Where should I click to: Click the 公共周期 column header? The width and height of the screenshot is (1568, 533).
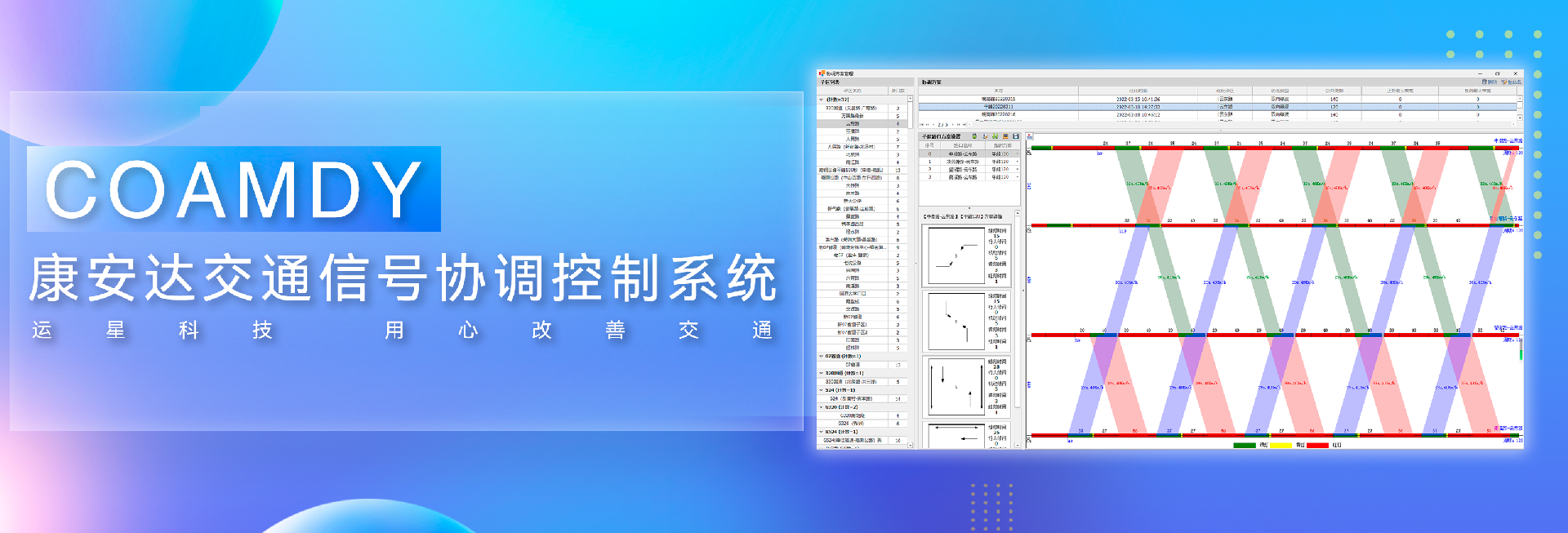1334,91
